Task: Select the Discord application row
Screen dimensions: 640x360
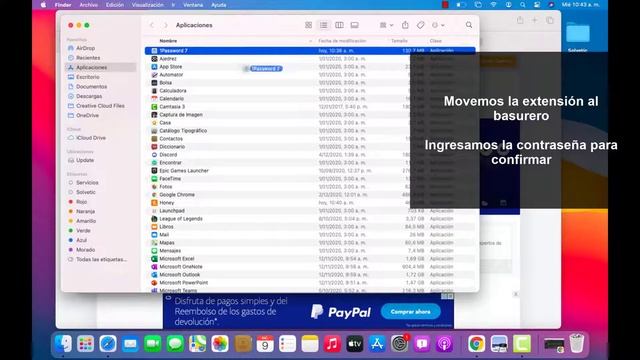Action: click(x=310, y=155)
